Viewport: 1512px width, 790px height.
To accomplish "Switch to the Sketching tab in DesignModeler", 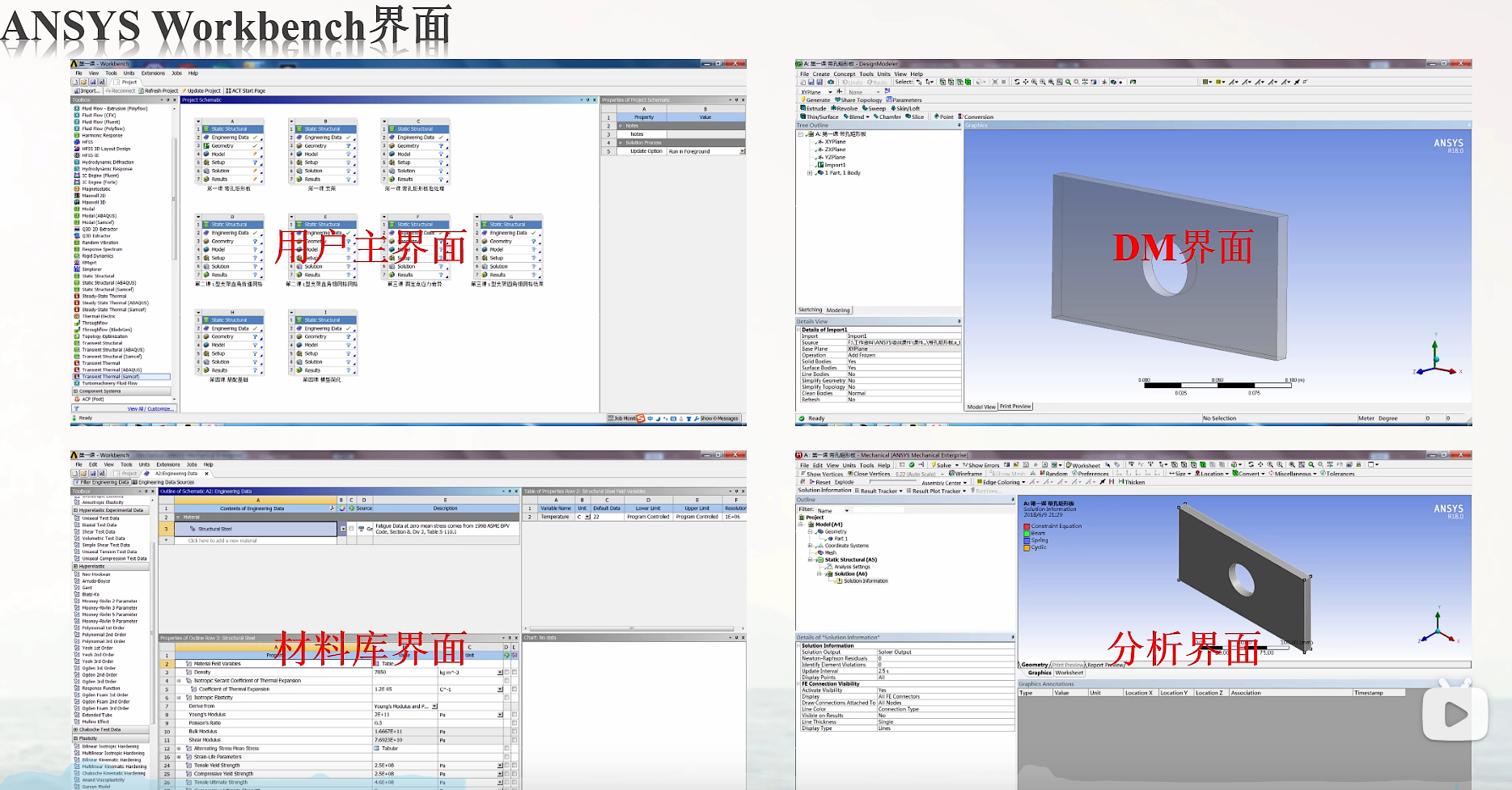I will (810, 310).
